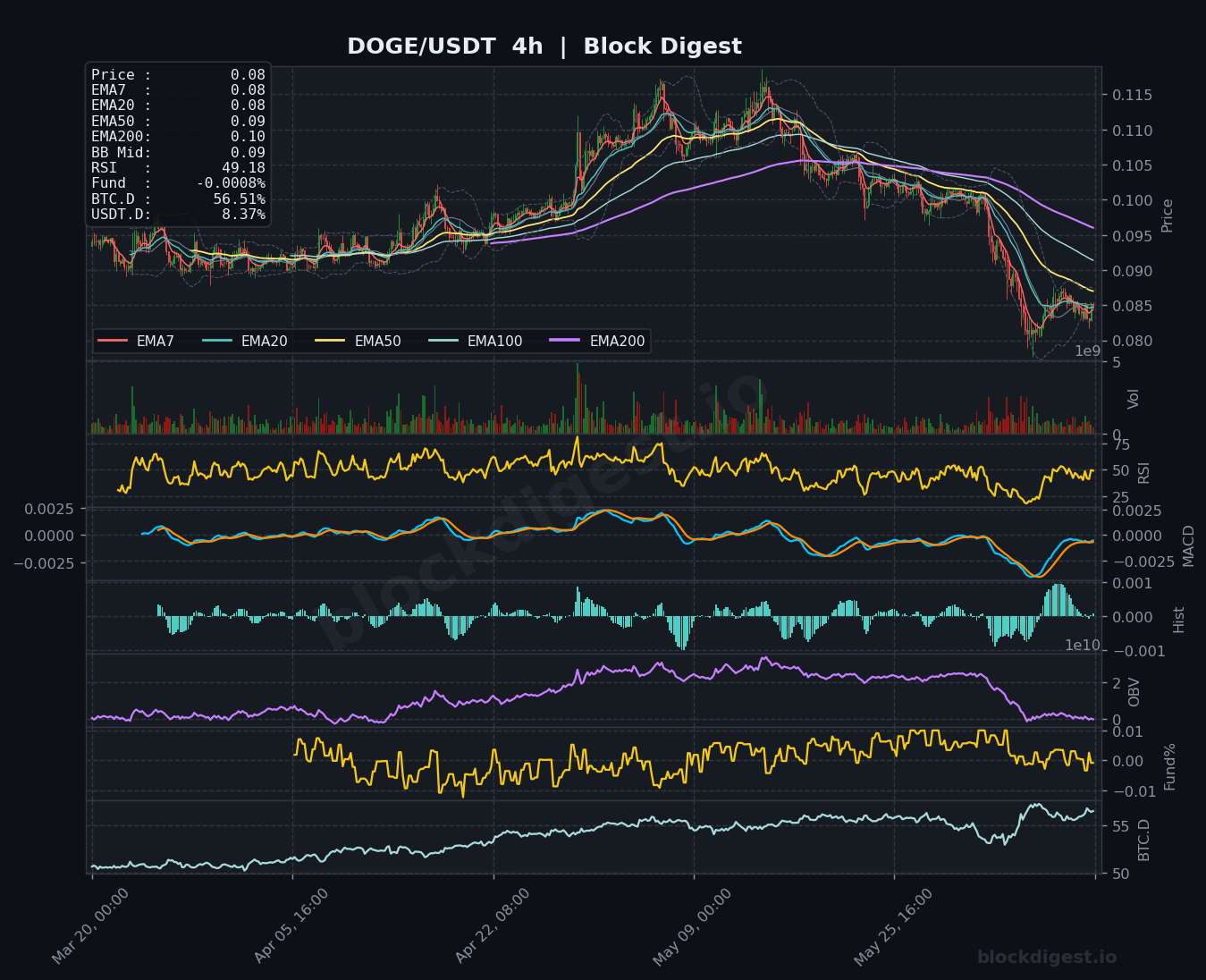Screen dimensions: 1206x980
Task: Click the red EMA7 legend line swatch
Action: [x=113, y=341]
